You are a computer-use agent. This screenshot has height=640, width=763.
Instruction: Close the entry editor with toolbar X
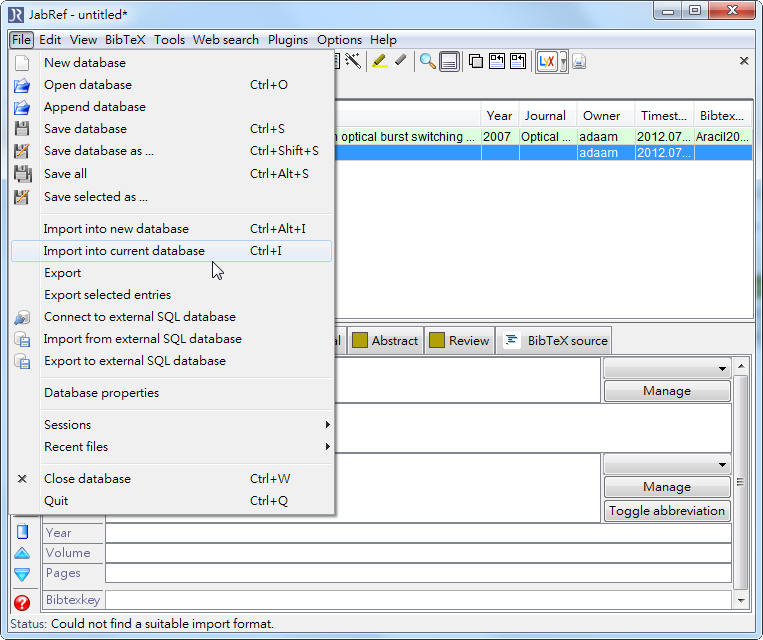[x=744, y=61]
